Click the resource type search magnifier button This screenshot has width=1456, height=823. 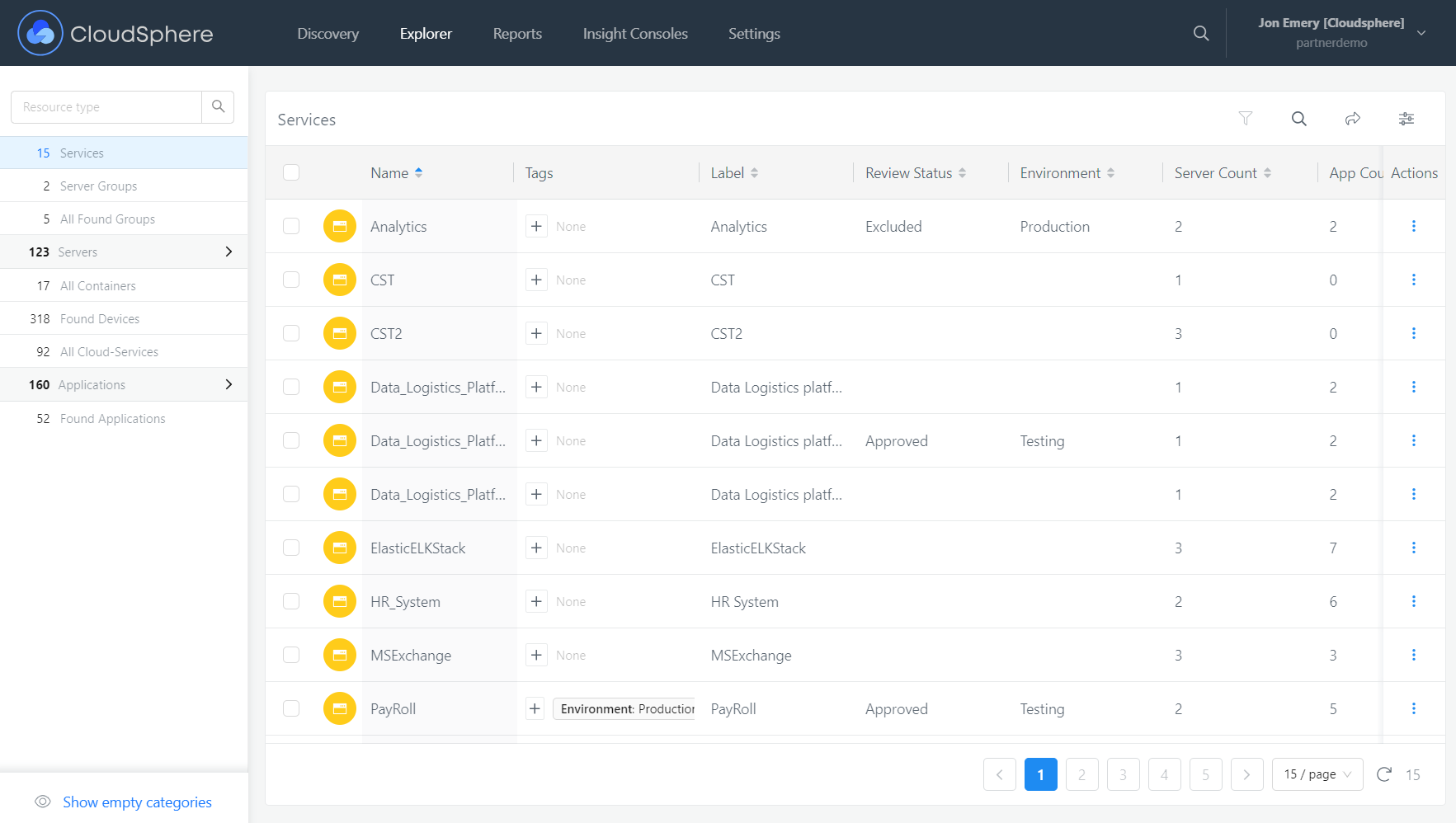click(x=218, y=107)
